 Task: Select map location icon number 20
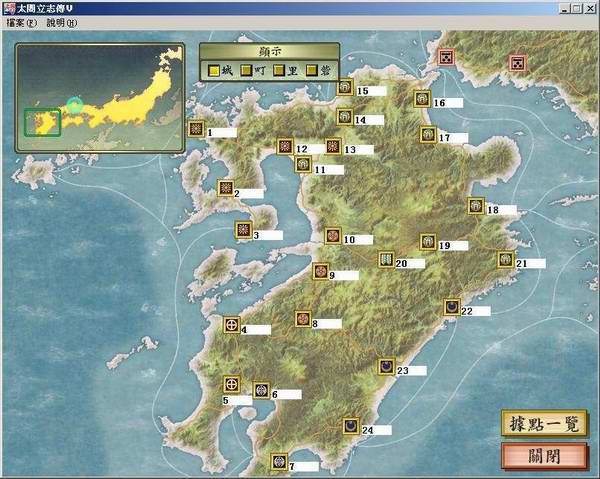click(386, 260)
